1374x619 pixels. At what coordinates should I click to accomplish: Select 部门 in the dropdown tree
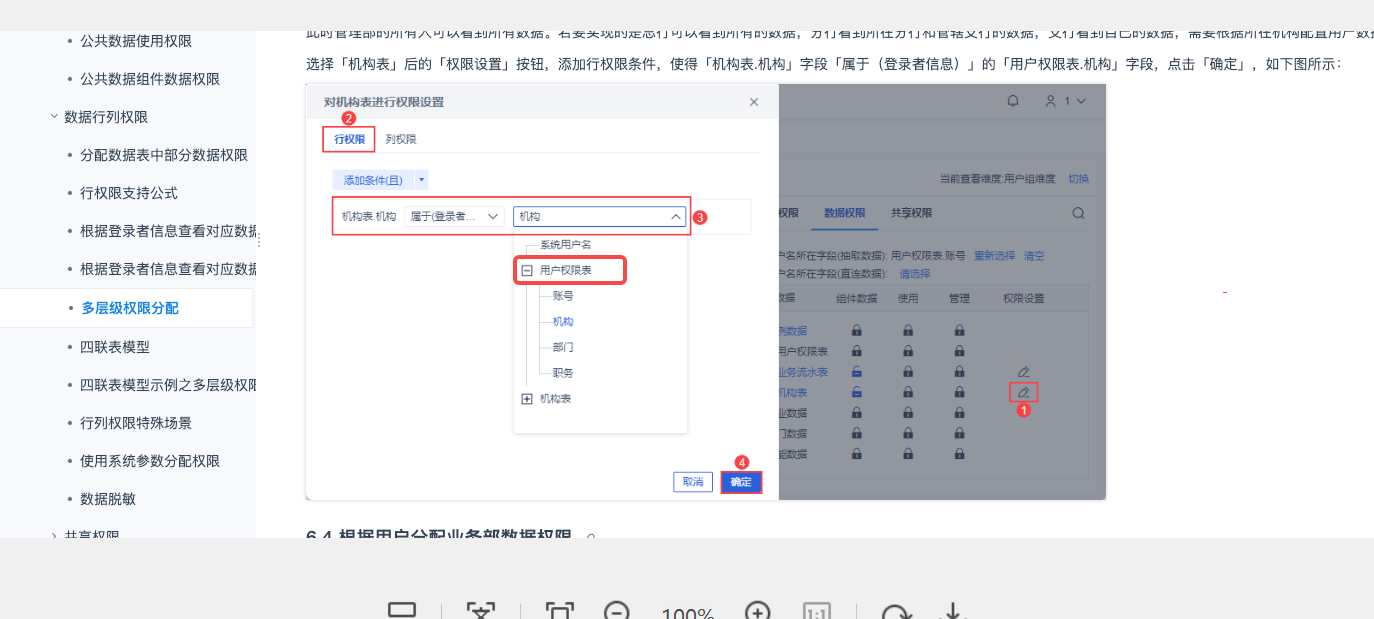pos(563,347)
